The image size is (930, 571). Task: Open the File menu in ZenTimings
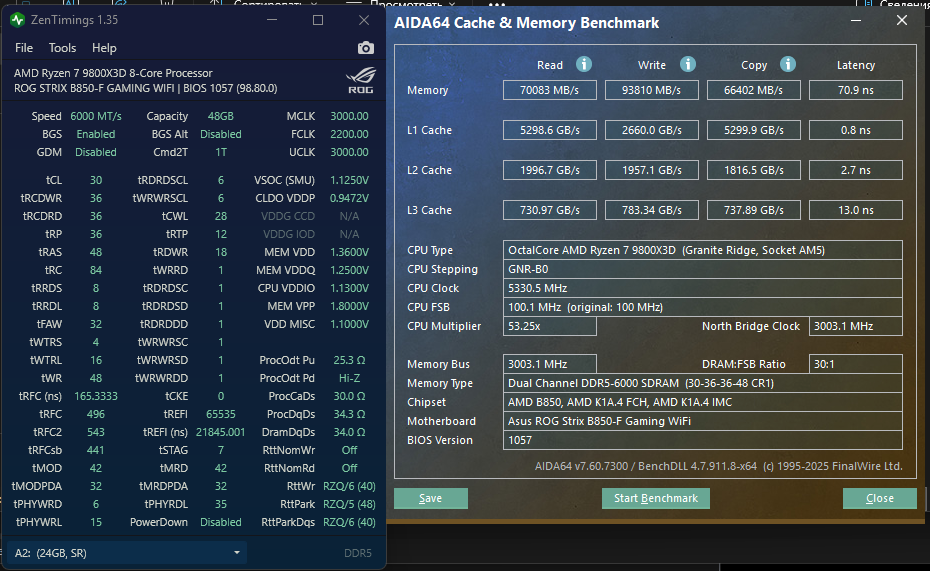[24, 48]
